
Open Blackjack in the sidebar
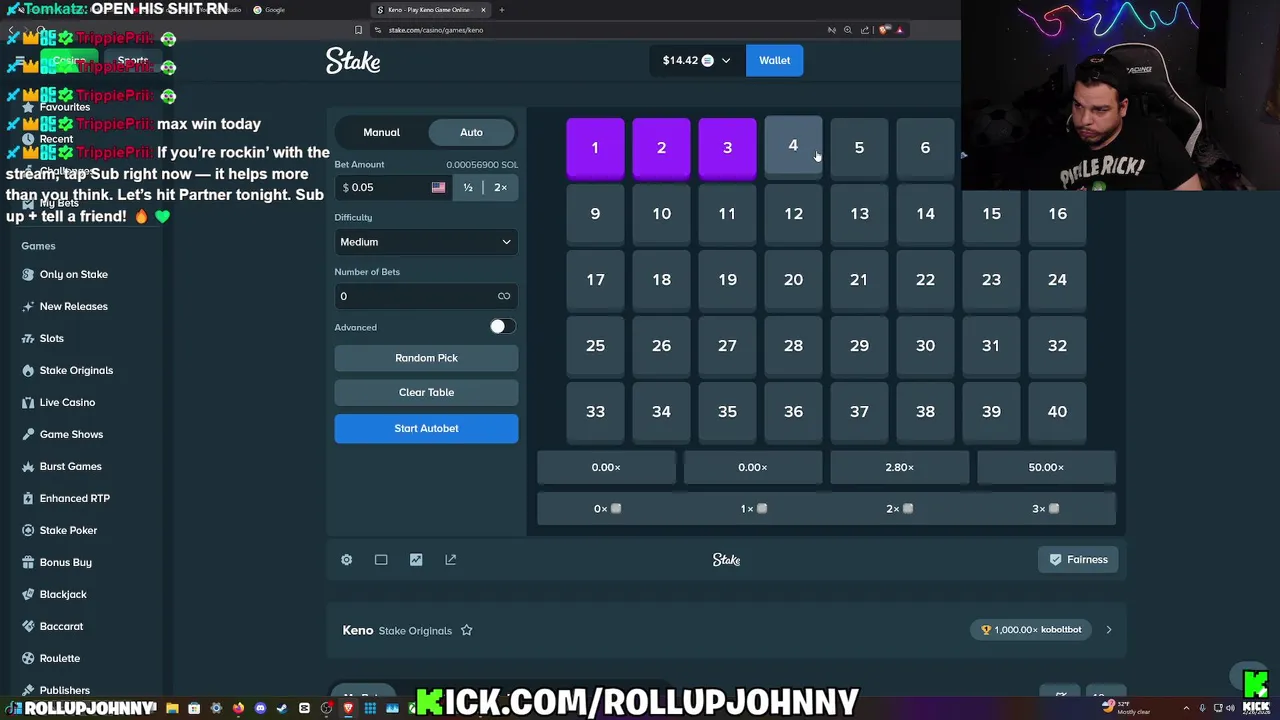[x=63, y=594]
